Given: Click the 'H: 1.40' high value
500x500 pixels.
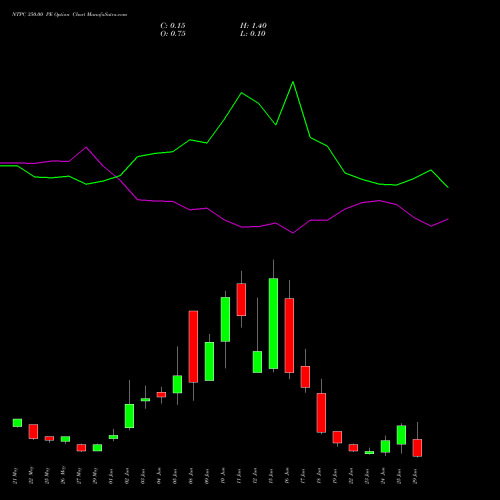Looking at the screenshot, I should click(253, 26).
